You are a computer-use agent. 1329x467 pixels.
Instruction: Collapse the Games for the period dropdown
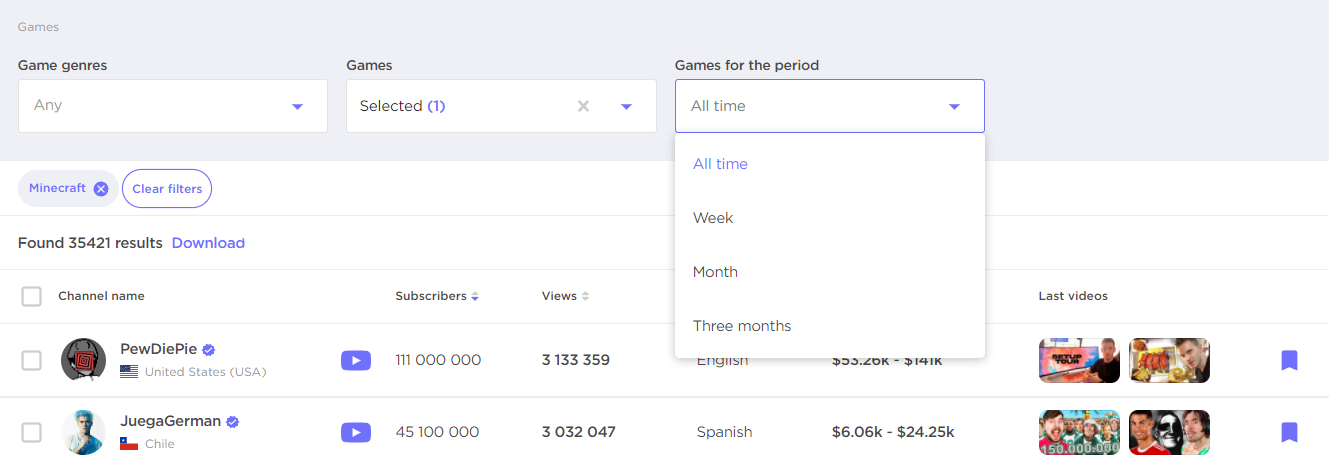point(954,106)
